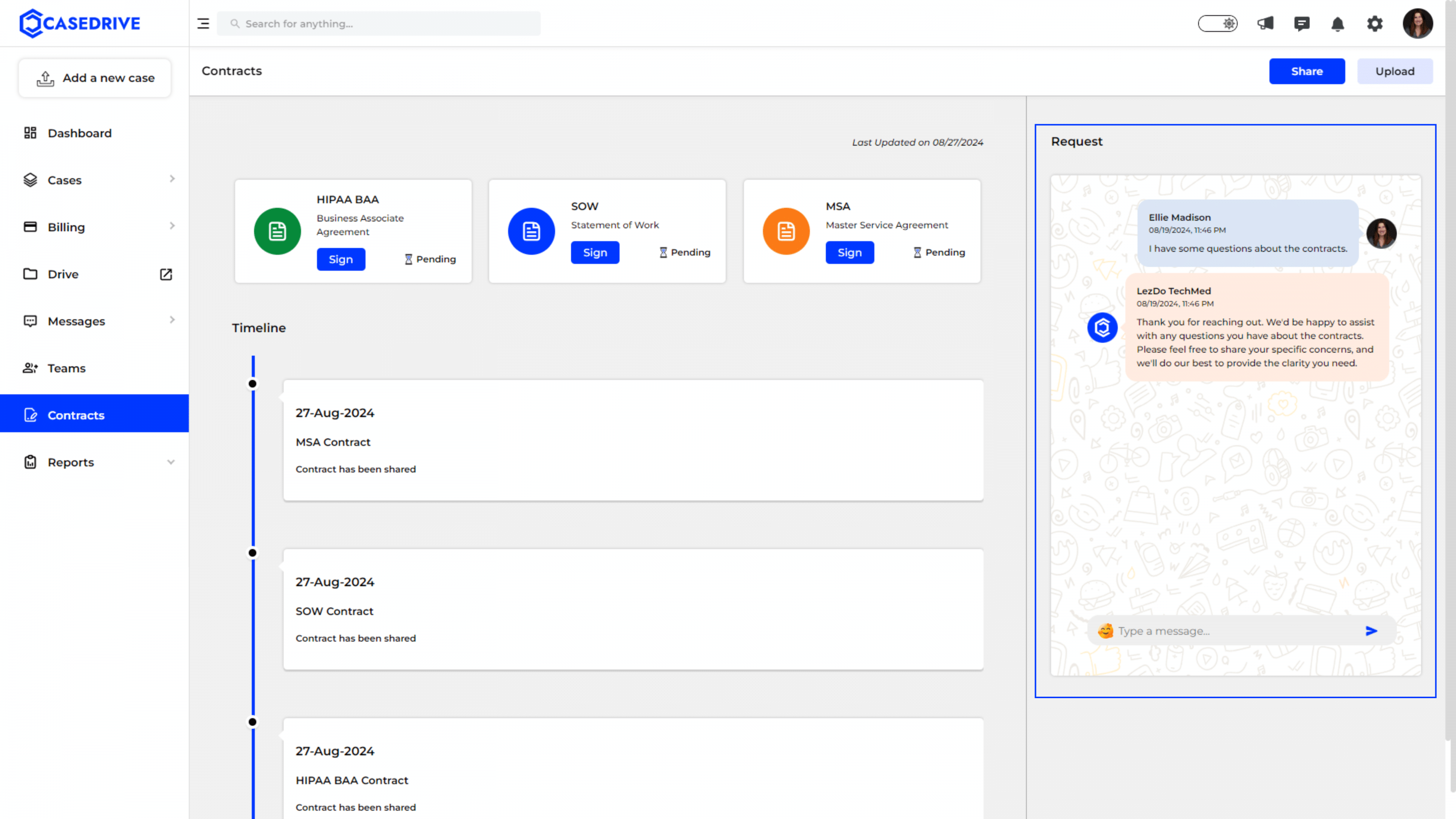Viewport: 1456px width, 819px height.
Task: Focus the Search for anything field
Action: (379, 24)
